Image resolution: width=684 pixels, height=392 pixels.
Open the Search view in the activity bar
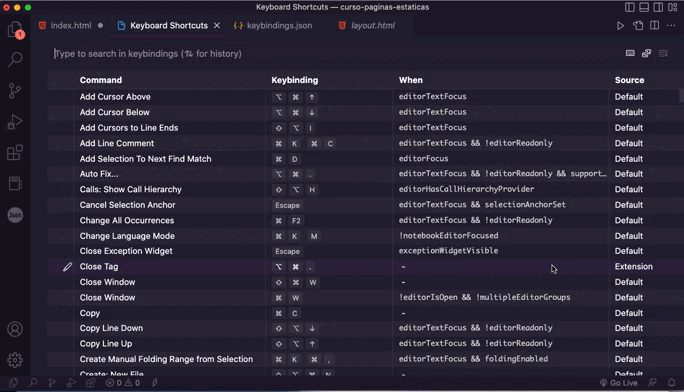[x=15, y=59]
